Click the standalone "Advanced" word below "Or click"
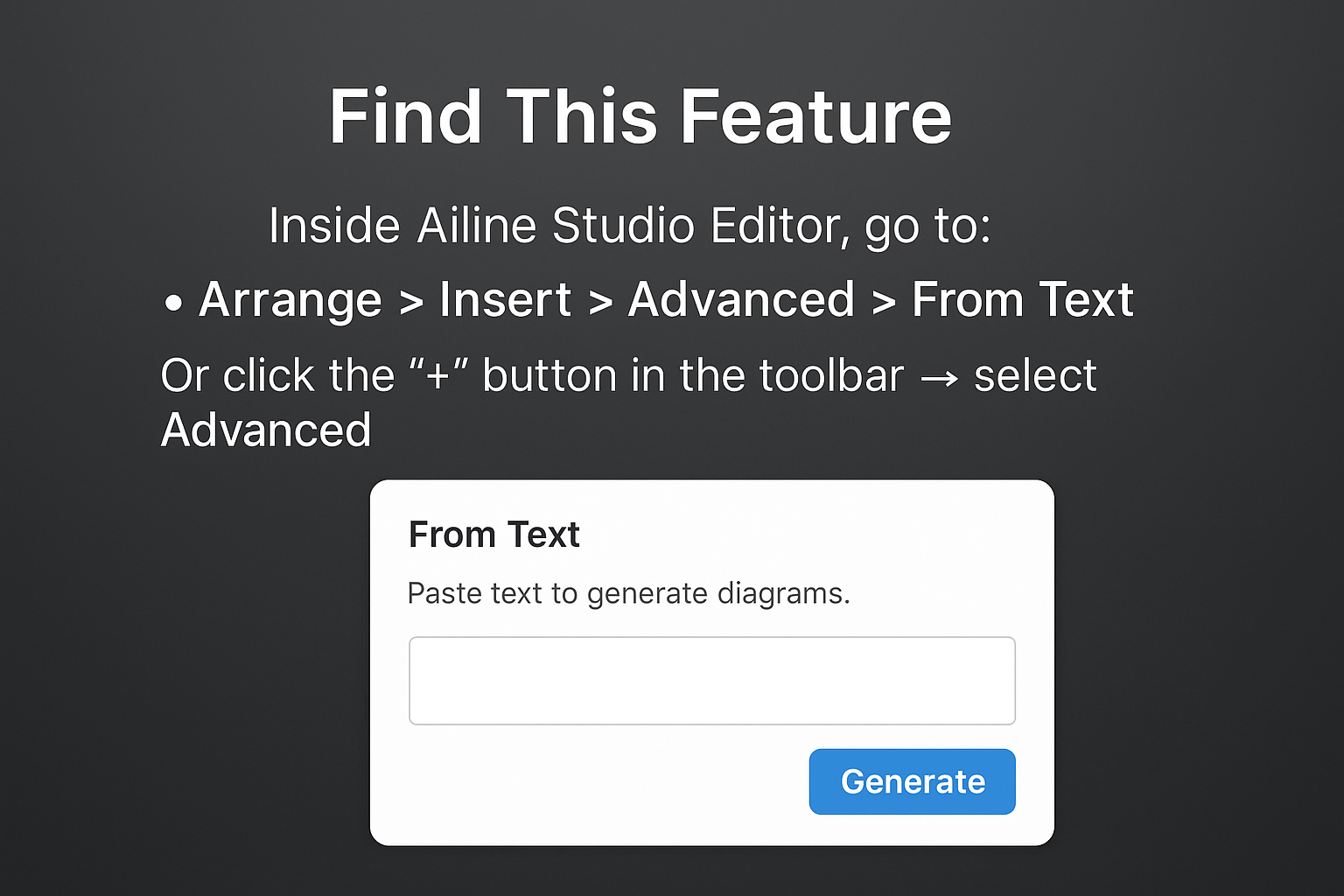1344x896 pixels. coord(267,430)
